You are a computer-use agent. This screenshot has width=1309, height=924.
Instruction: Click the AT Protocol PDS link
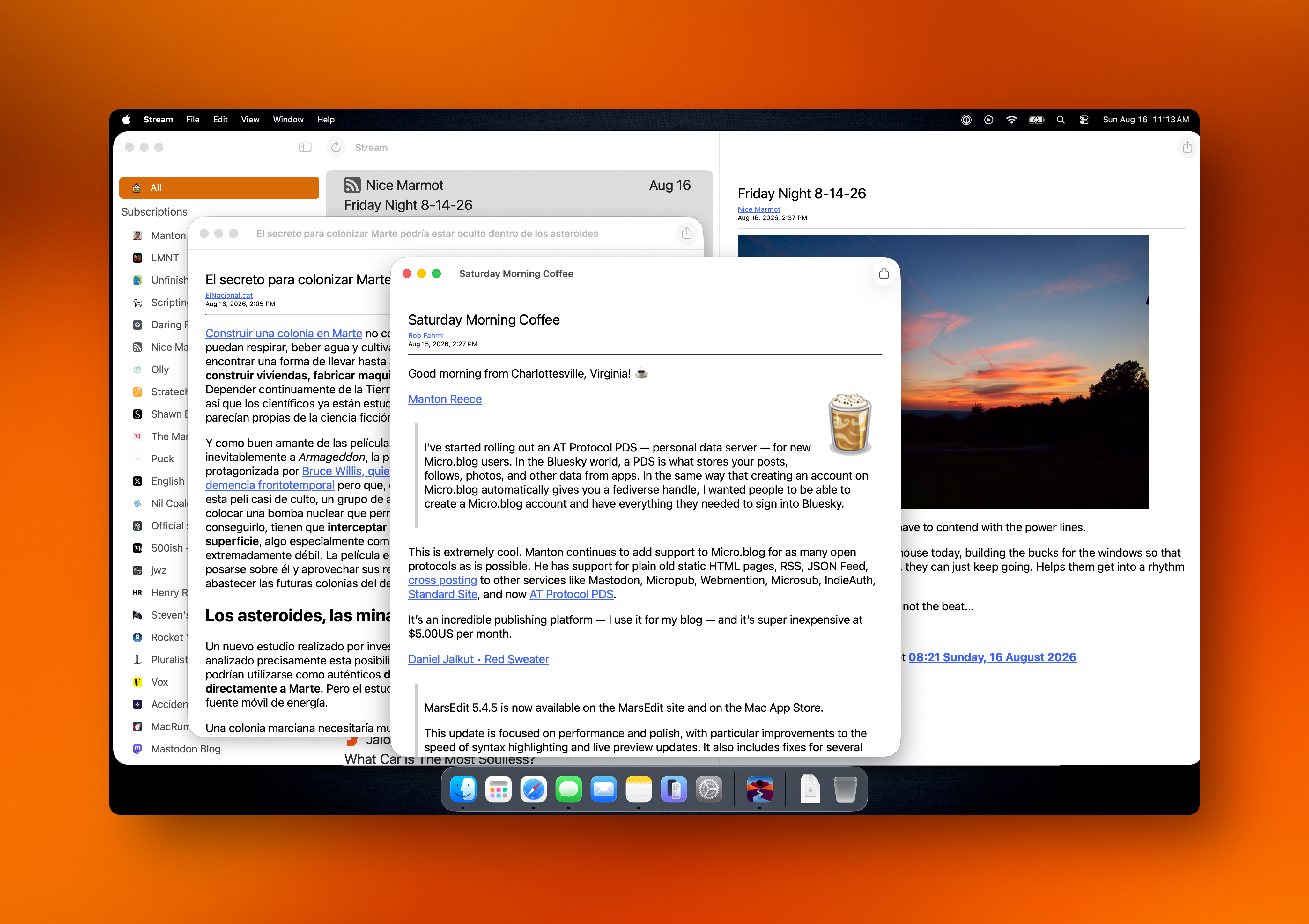(x=571, y=594)
